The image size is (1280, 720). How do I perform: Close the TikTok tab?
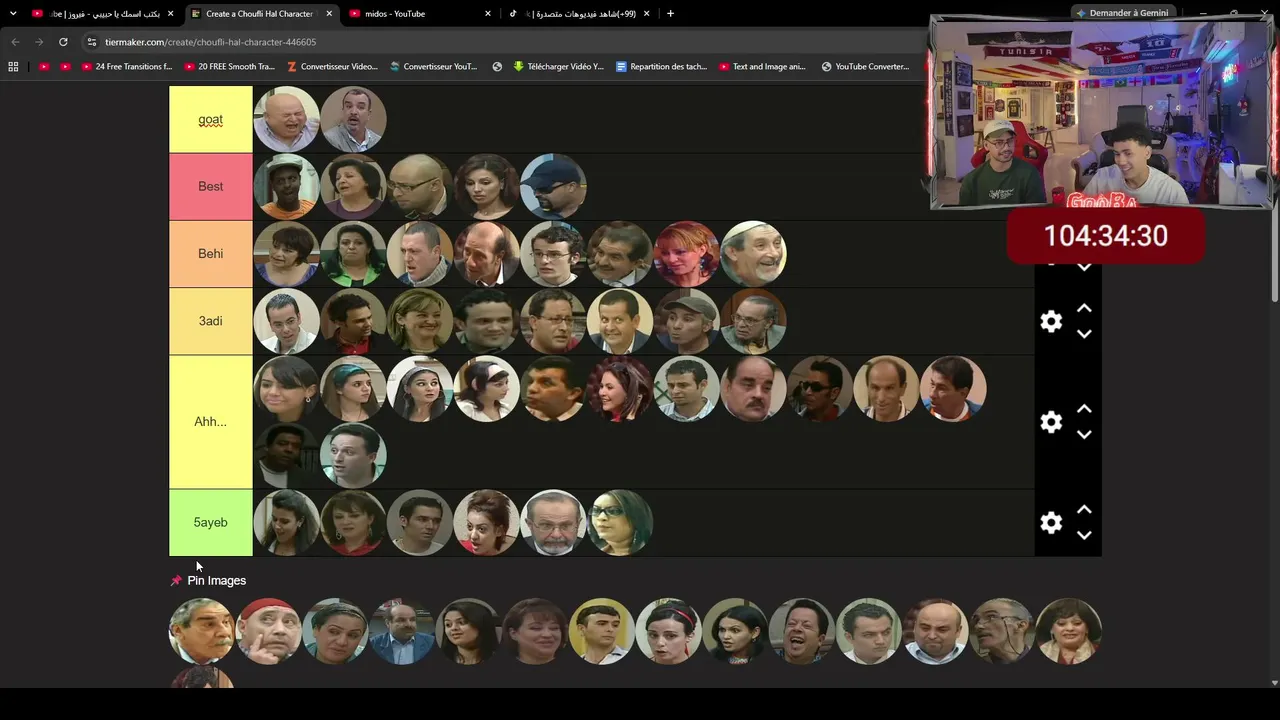(x=647, y=14)
